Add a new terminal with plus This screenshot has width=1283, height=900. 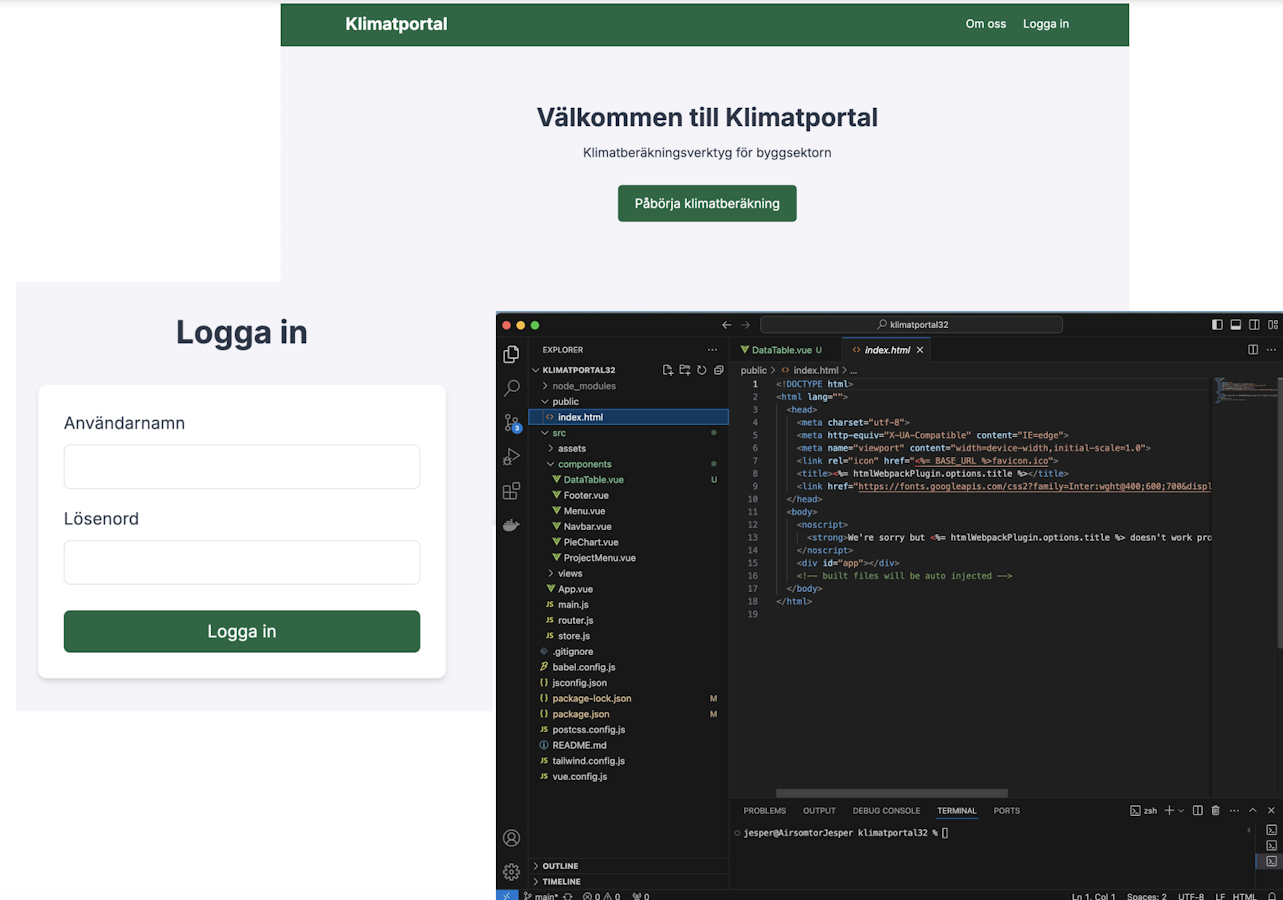tap(1169, 810)
